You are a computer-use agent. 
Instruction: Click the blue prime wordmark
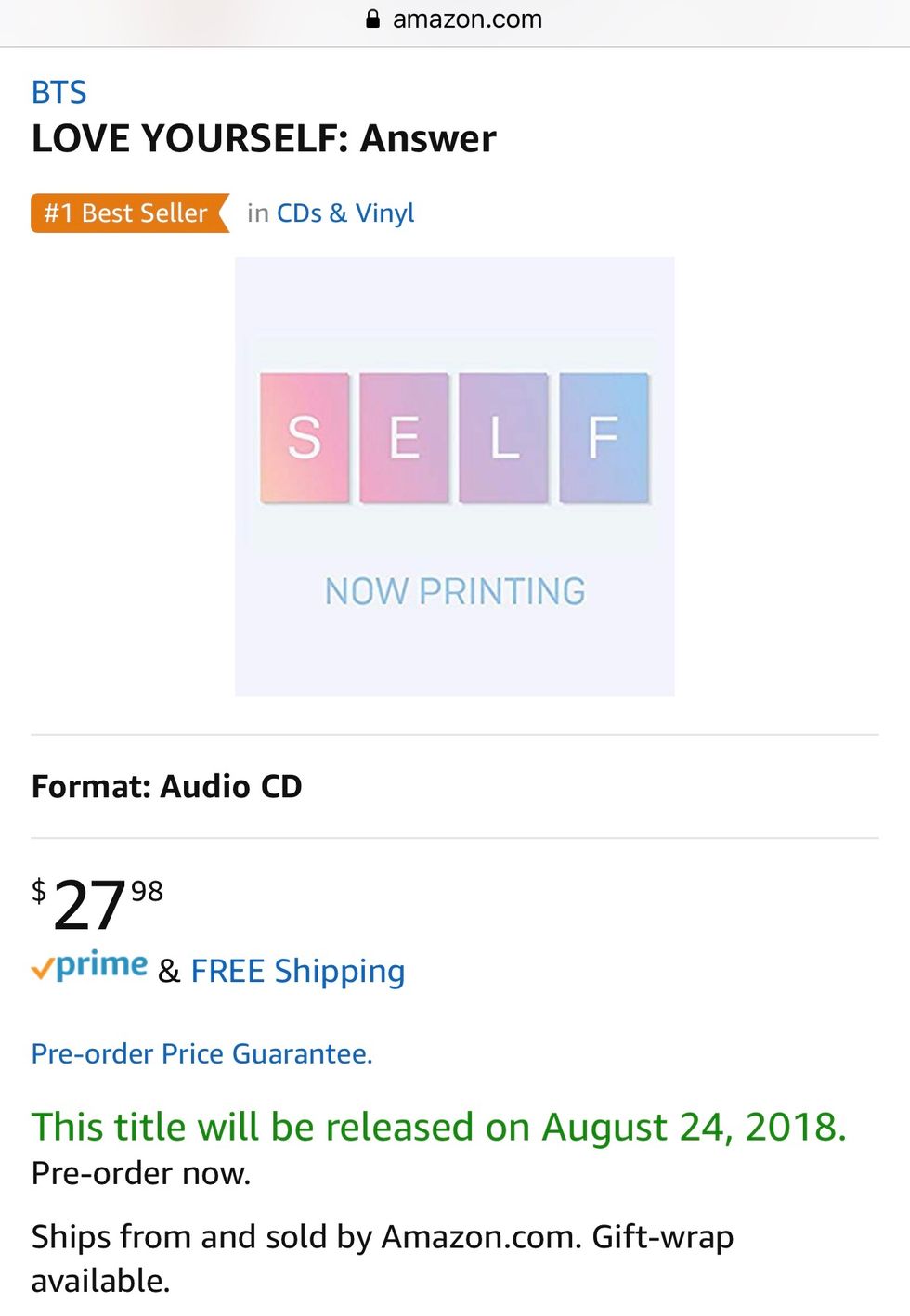coord(102,966)
